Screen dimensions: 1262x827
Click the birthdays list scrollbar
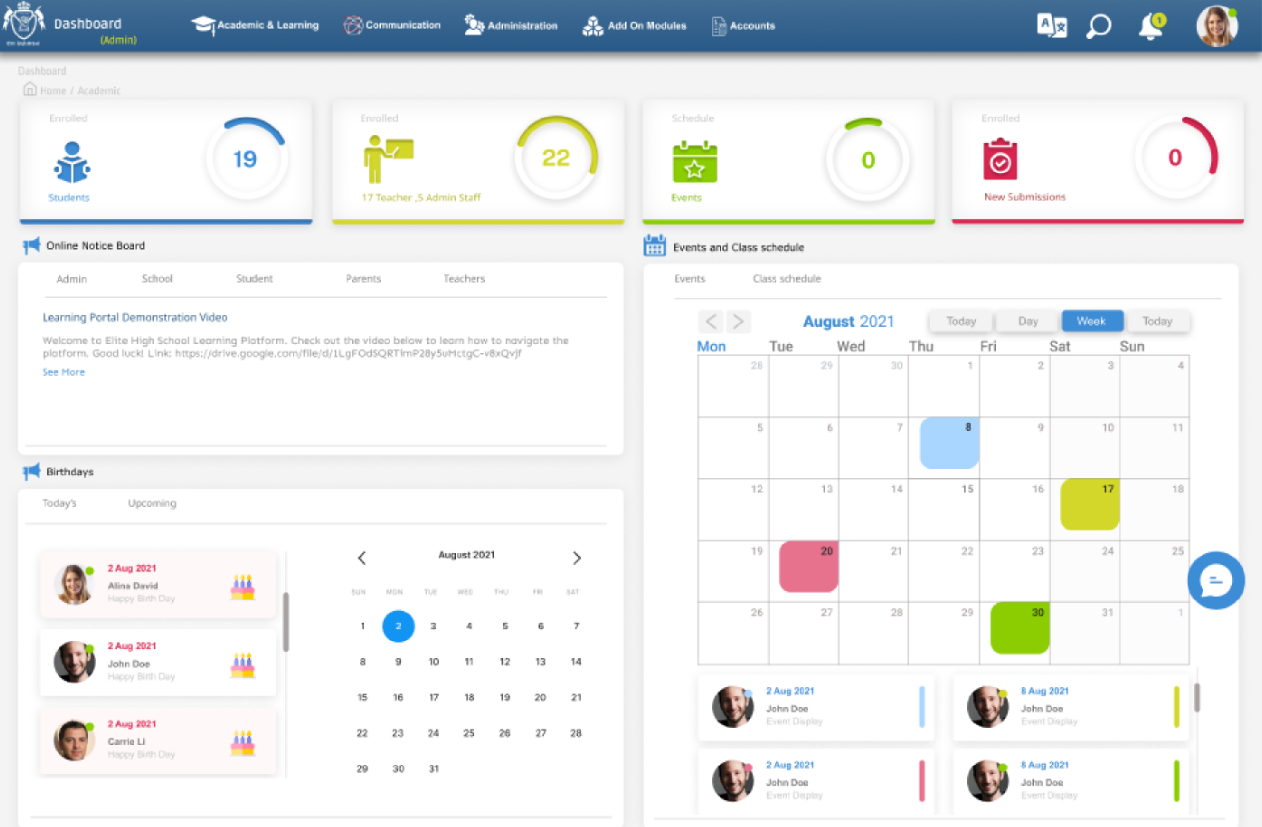[286, 621]
